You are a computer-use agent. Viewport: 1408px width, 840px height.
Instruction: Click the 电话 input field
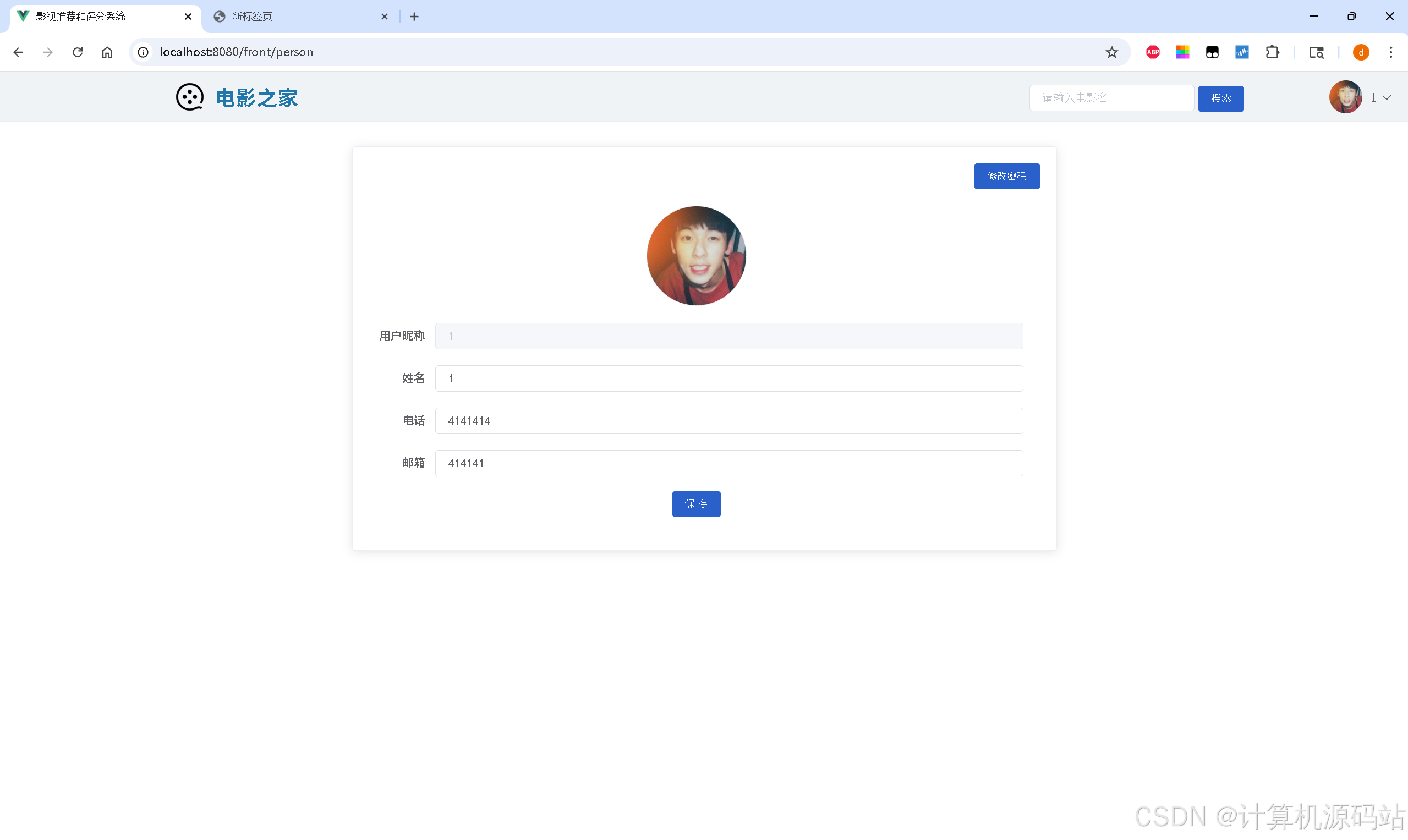(x=728, y=421)
